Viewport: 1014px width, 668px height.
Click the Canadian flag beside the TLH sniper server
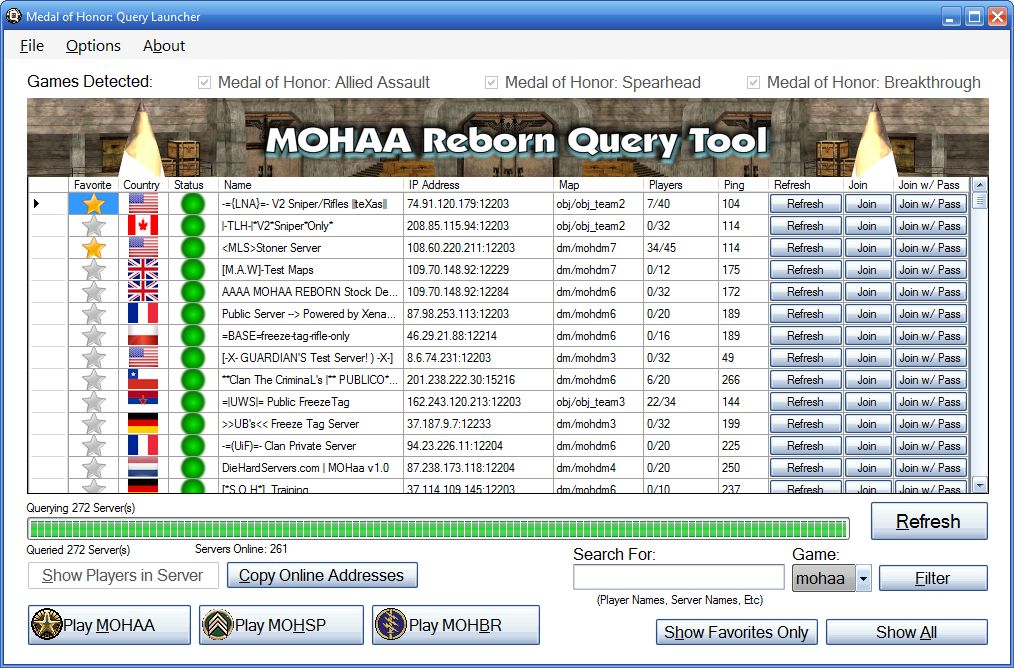pyautogui.click(x=141, y=225)
